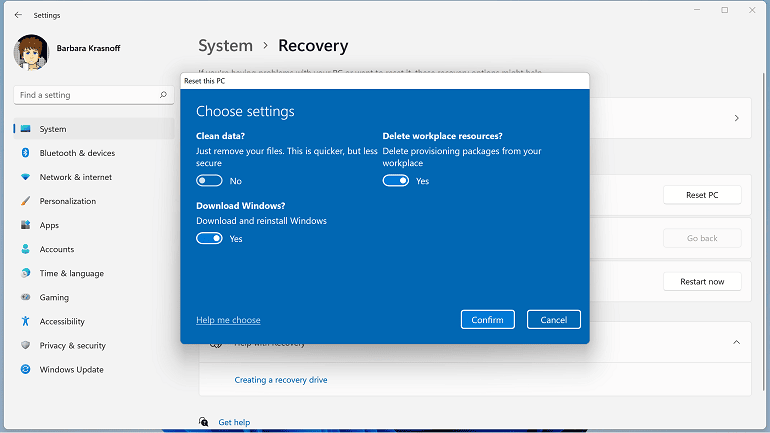Turn off the Download Windows toggle
770x433 pixels.
pyautogui.click(x=209, y=238)
